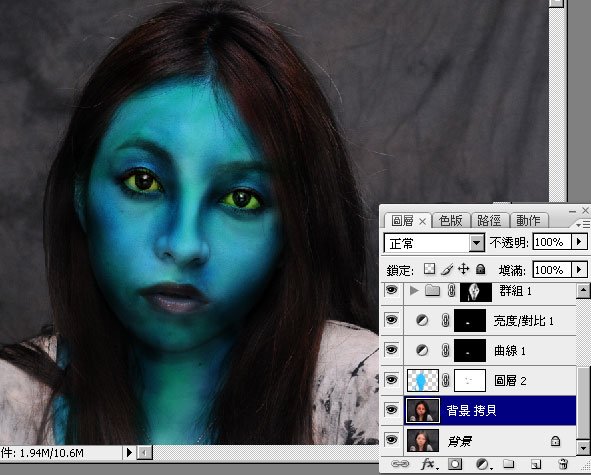The height and width of the screenshot is (475, 591).
Task: Click the document size status 1.94M/10.6M
Action: 51,453
